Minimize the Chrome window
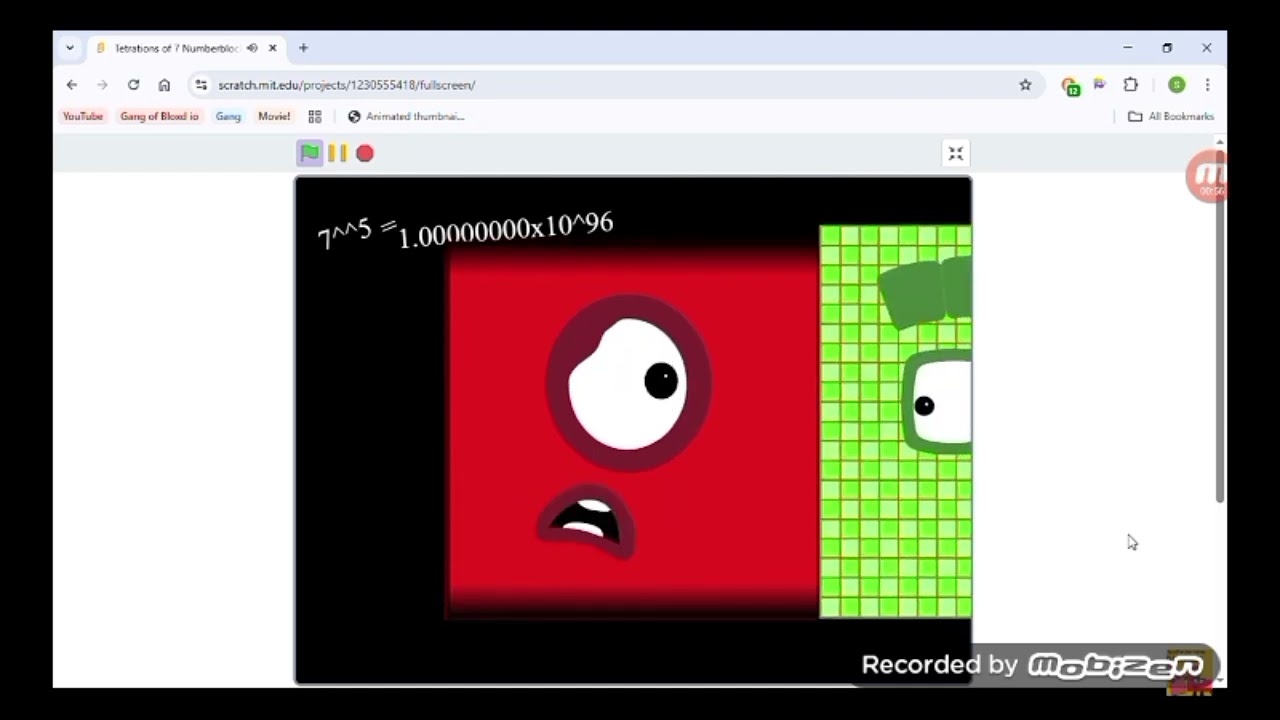The image size is (1280, 720). coord(1127,48)
